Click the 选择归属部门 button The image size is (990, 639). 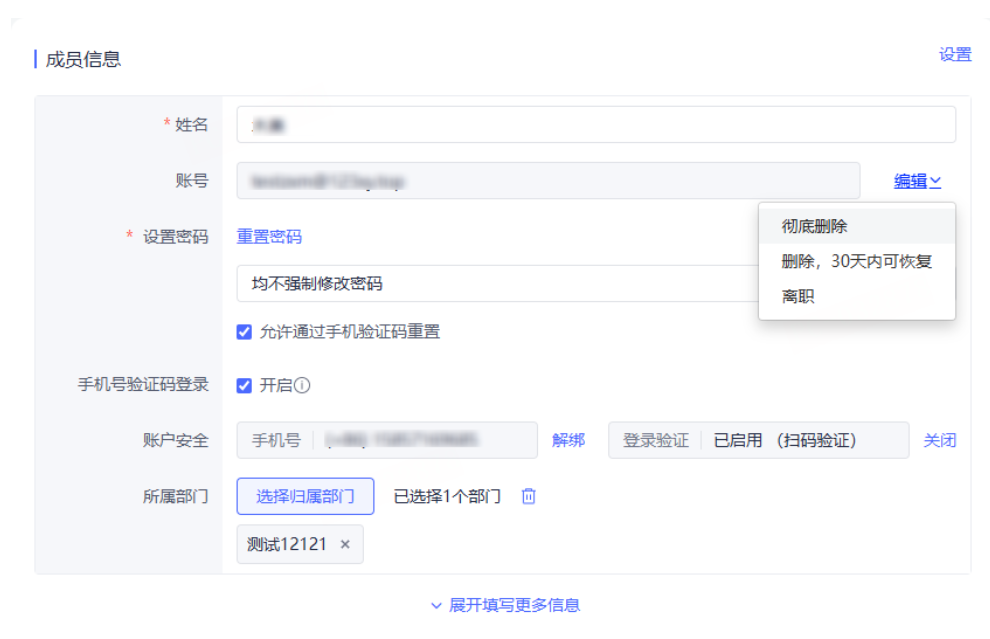point(306,496)
